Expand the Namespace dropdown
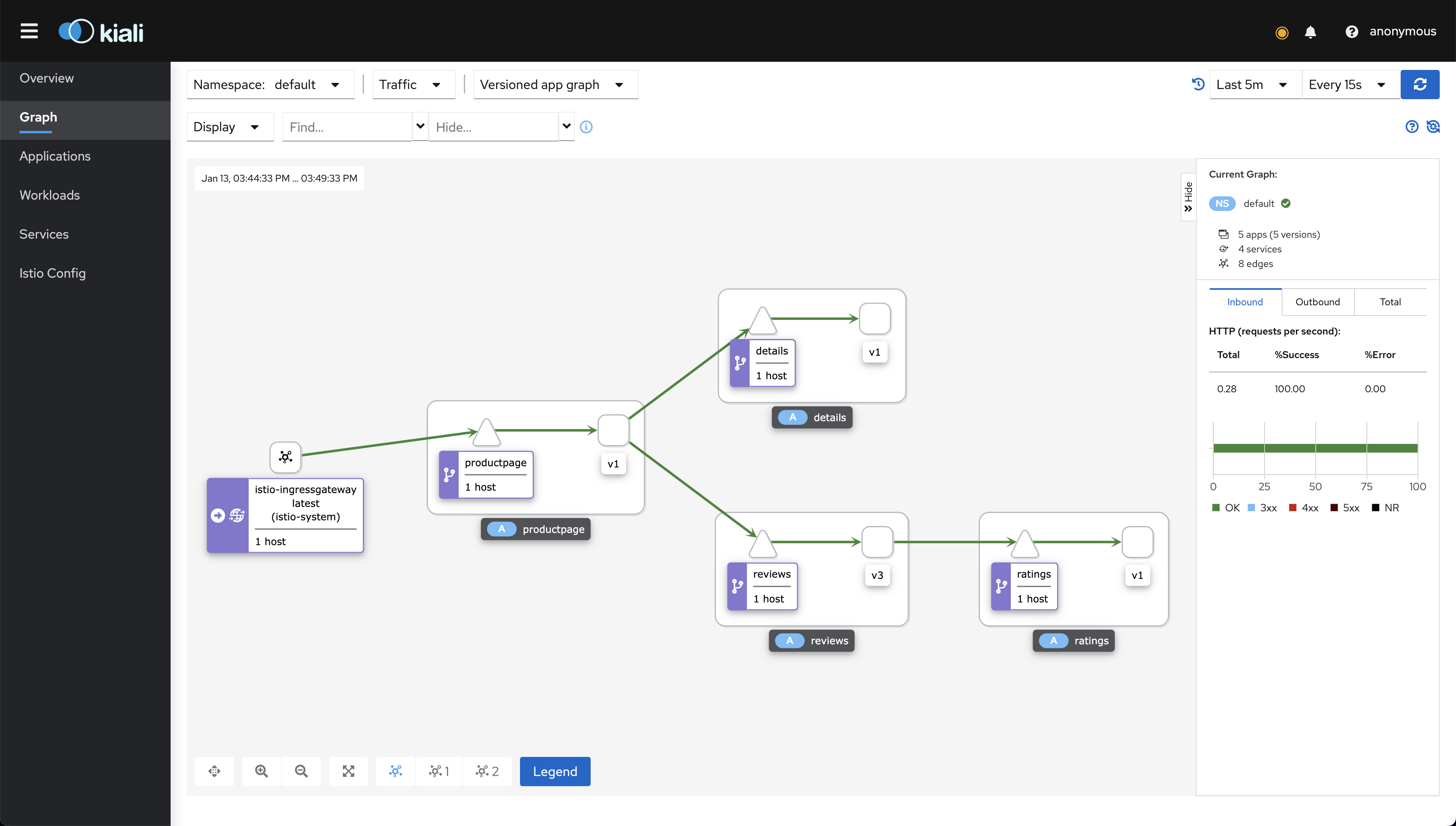The height and width of the screenshot is (826, 1456). coord(335,85)
